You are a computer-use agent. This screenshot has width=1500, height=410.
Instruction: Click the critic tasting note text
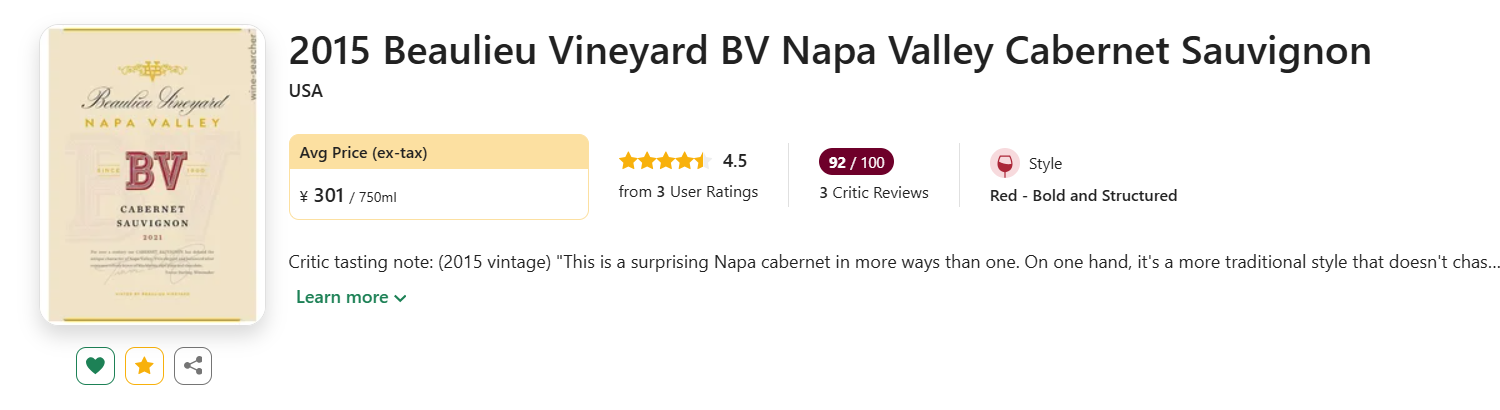click(894, 264)
